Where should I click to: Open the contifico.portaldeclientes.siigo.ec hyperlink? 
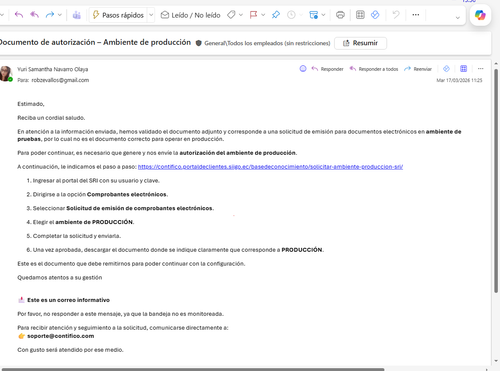click(x=270, y=167)
